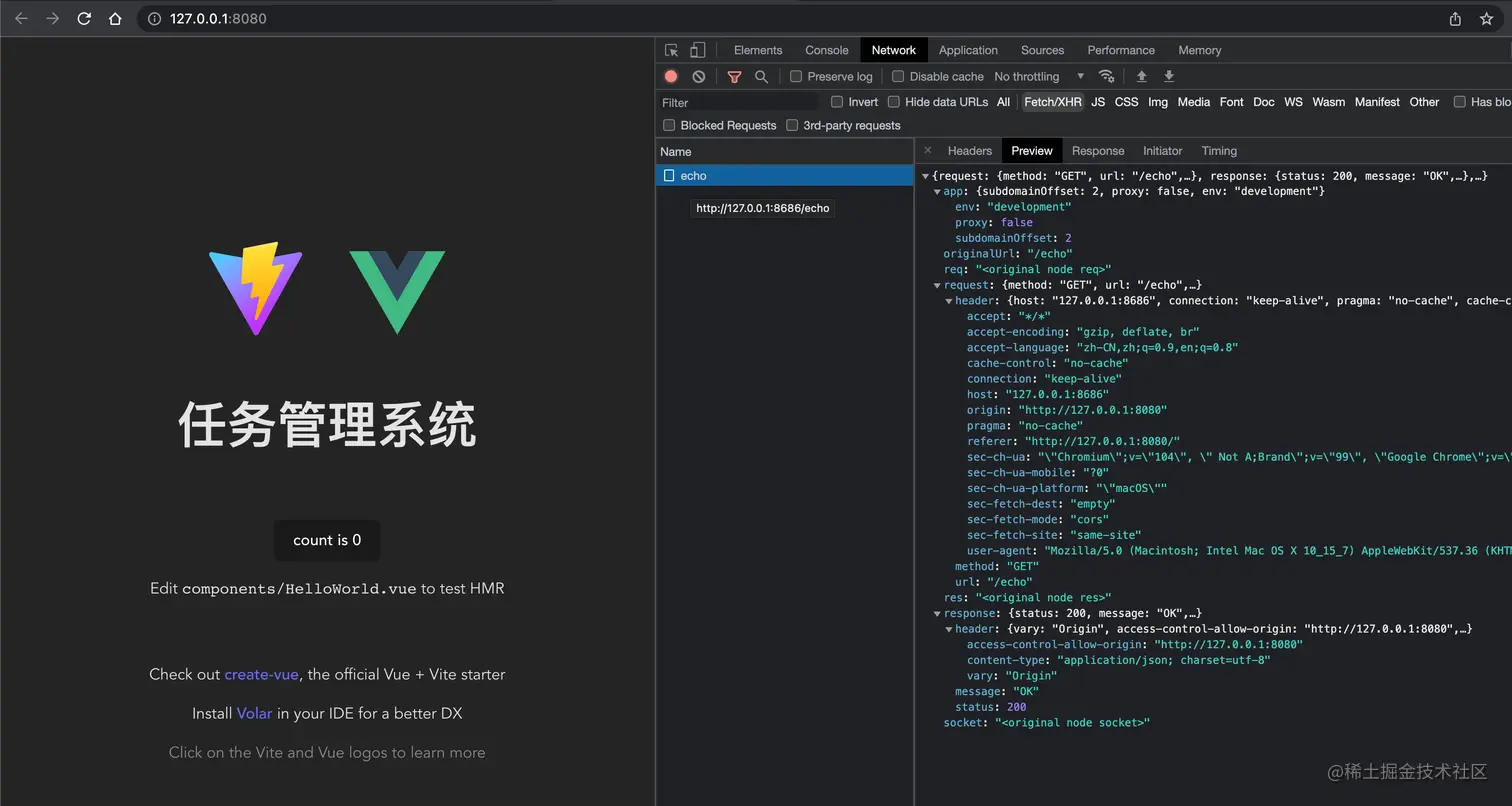The width and height of the screenshot is (1512, 806).
Task: Click the share icon in the address bar
Action: (1455, 18)
